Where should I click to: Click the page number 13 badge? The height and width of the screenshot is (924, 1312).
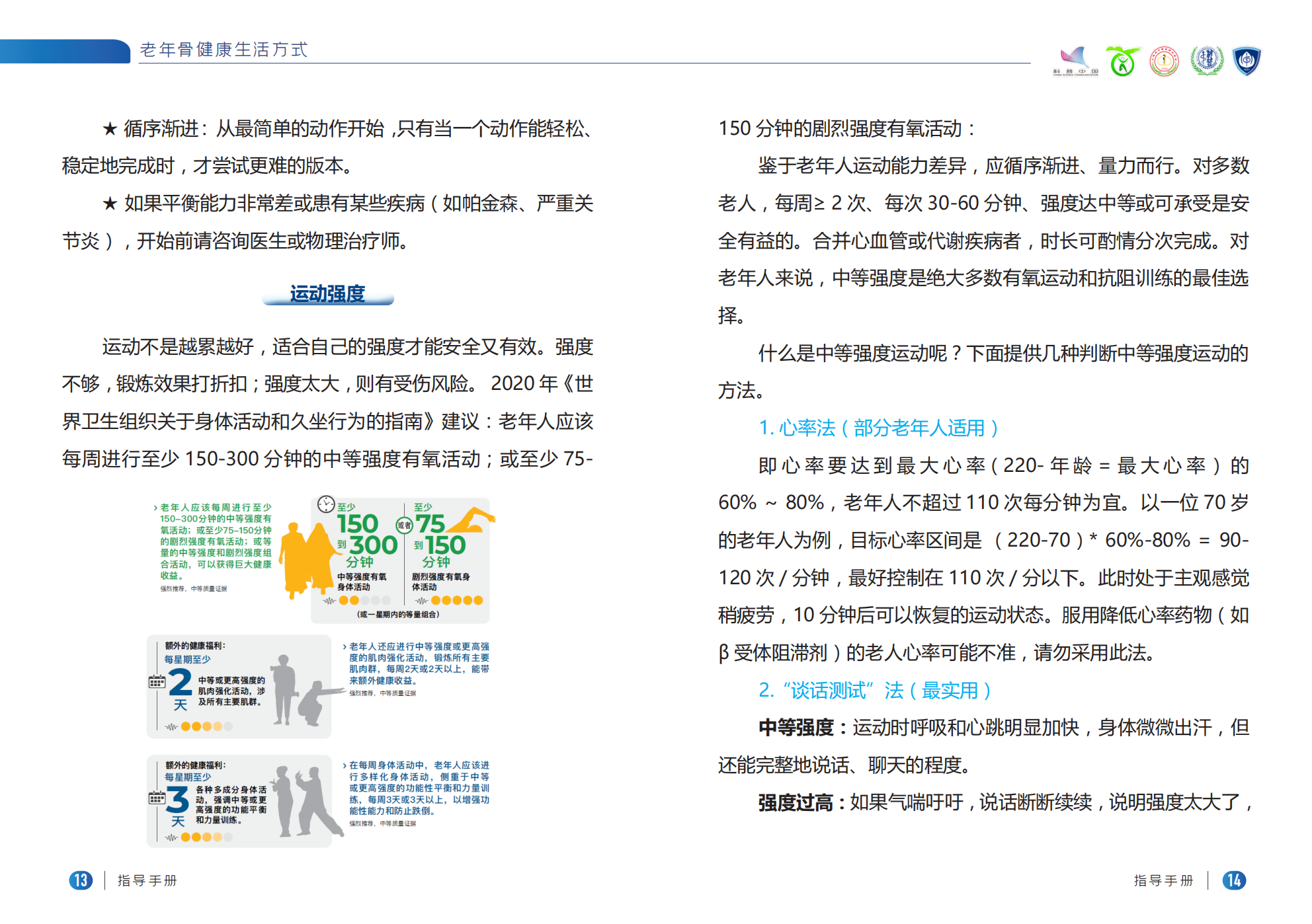pyautogui.click(x=81, y=880)
